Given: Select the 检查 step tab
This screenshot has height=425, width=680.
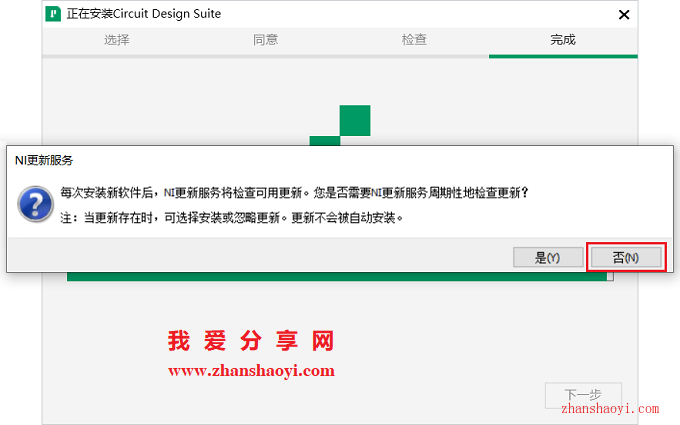Looking at the screenshot, I should click(x=414, y=40).
